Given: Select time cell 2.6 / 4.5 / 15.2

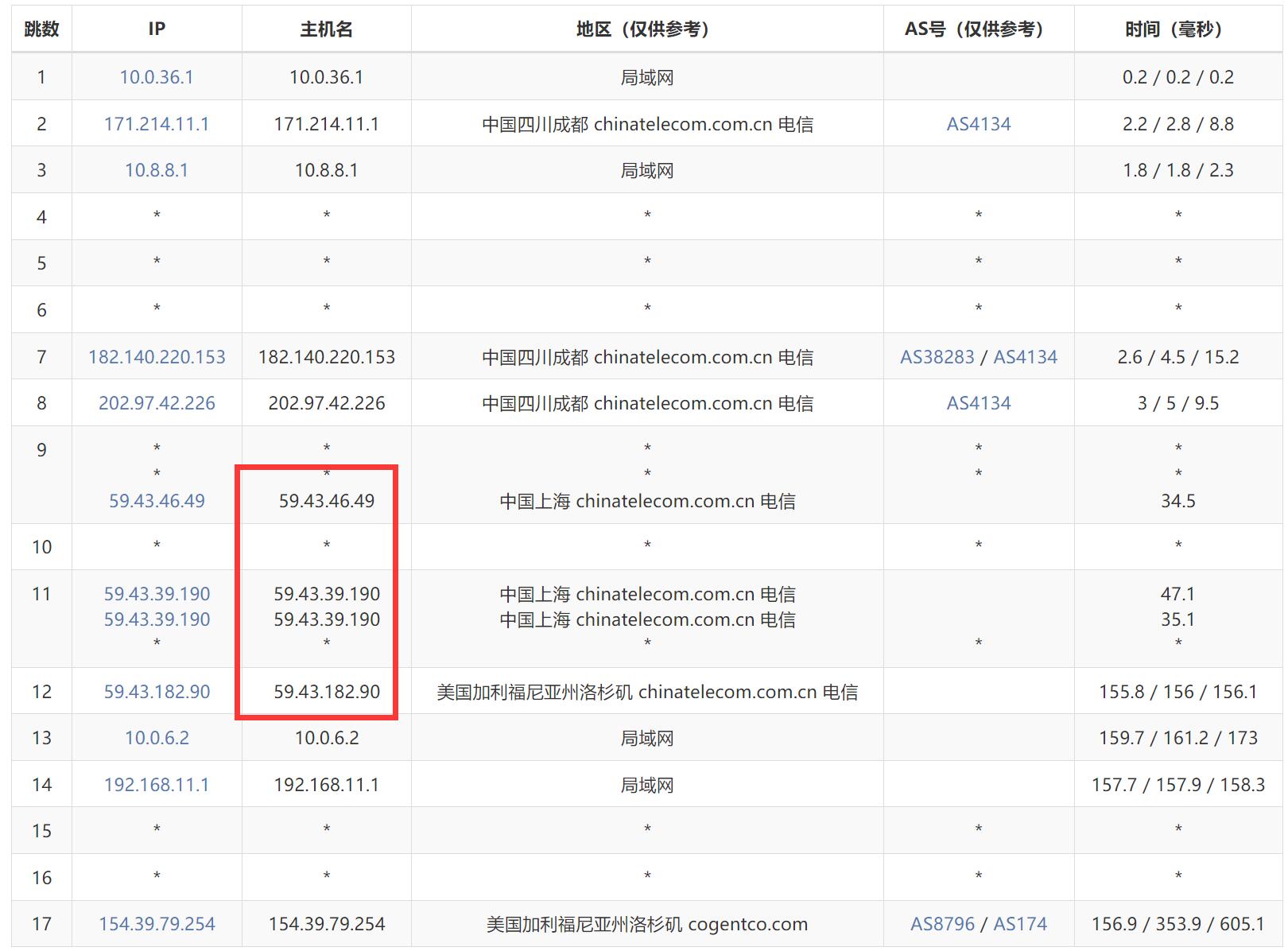Looking at the screenshot, I should point(1177,357).
